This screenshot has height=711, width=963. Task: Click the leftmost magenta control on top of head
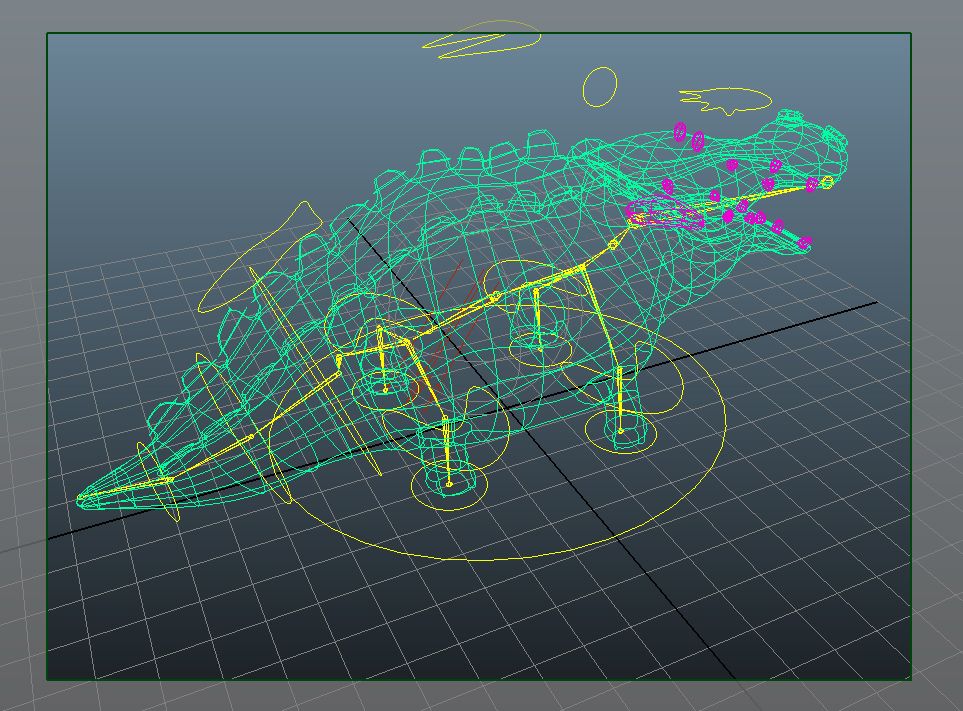[681, 131]
